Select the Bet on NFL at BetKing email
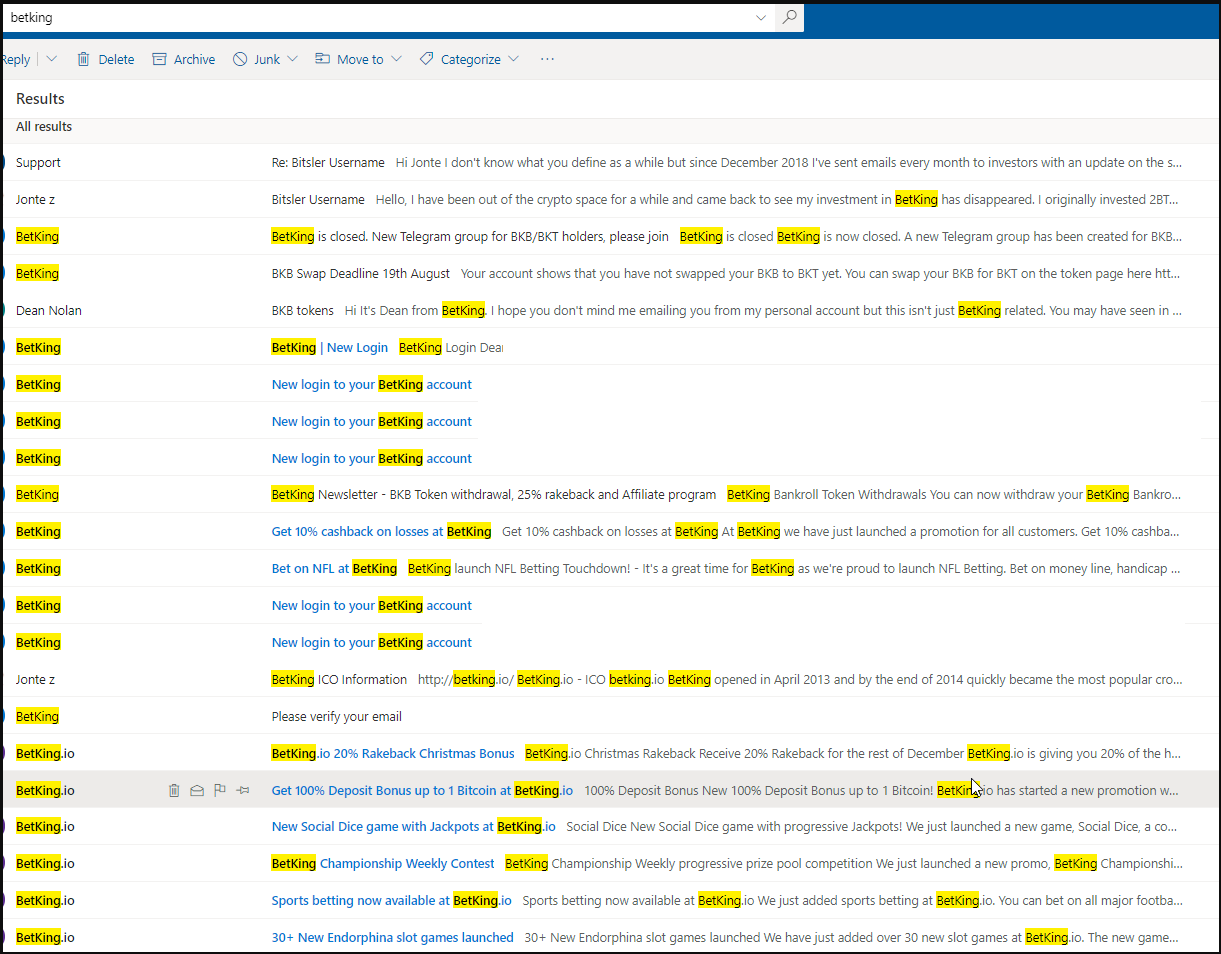1221x954 pixels. 611,568
